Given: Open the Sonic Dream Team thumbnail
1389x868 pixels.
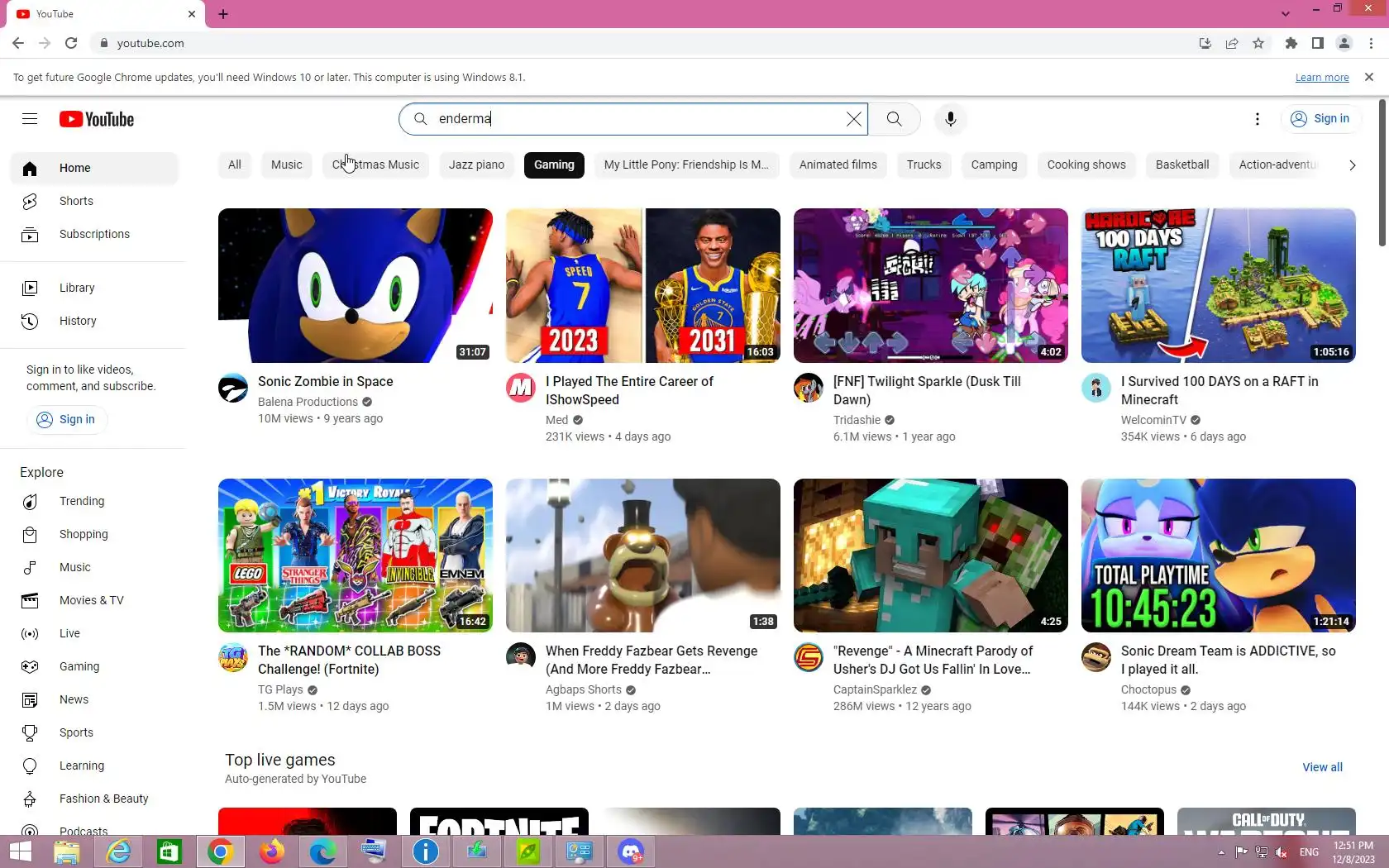Looking at the screenshot, I should (1219, 556).
